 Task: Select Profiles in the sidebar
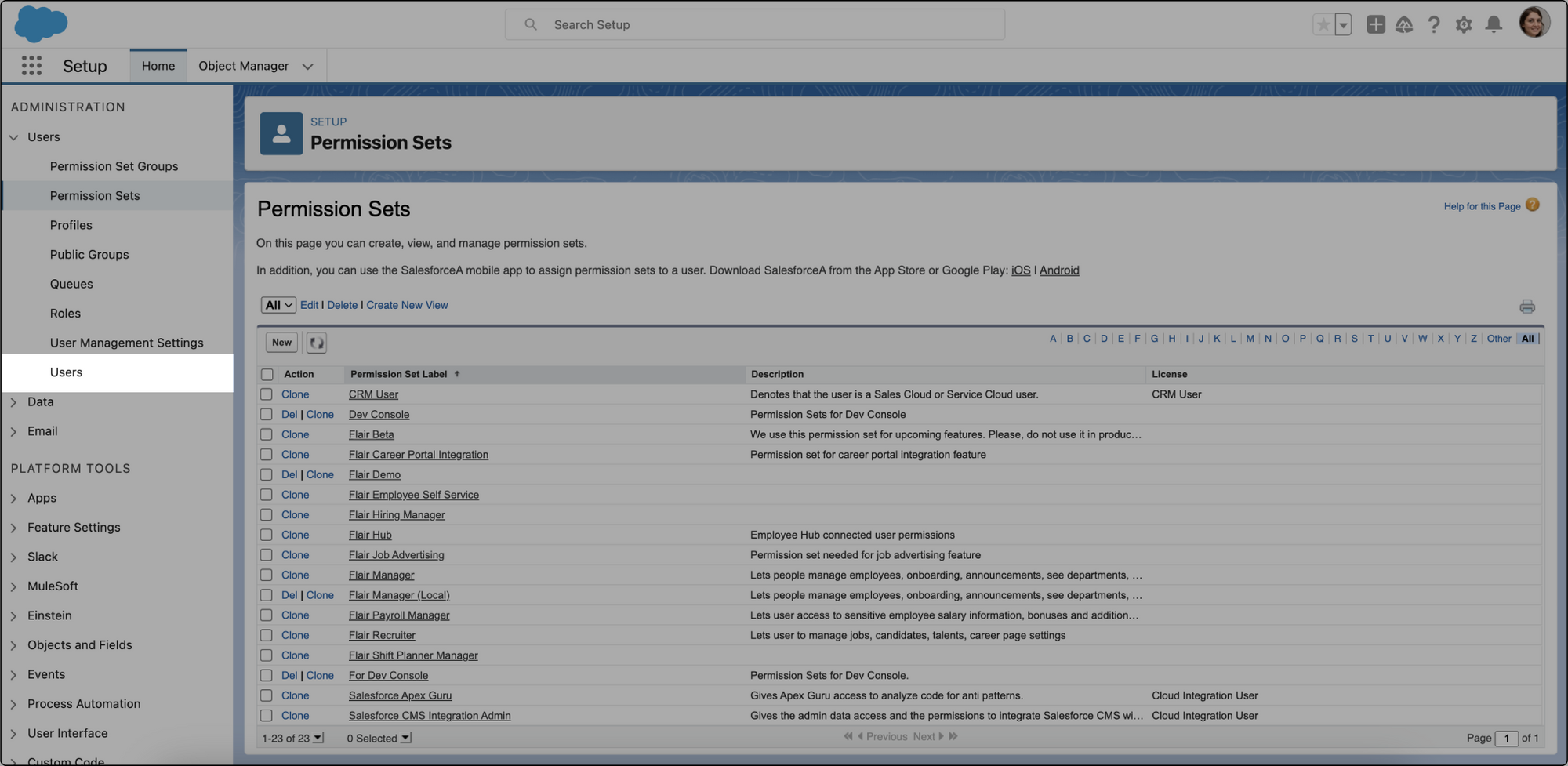71,225
